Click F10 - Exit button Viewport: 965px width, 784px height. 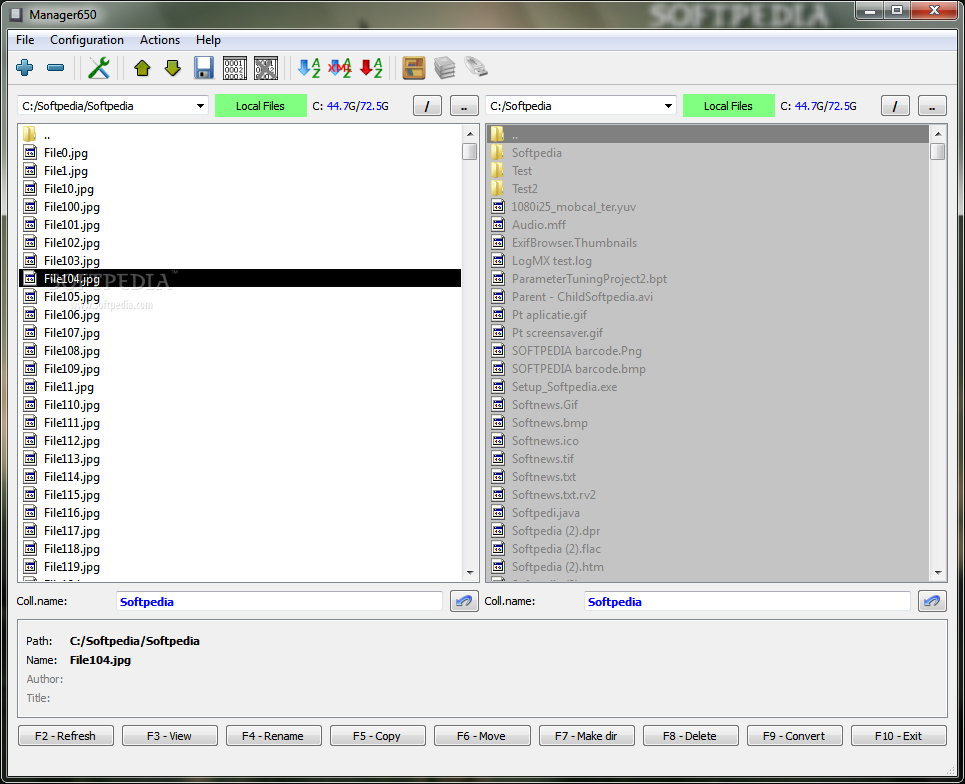click(x=899, y=736)
